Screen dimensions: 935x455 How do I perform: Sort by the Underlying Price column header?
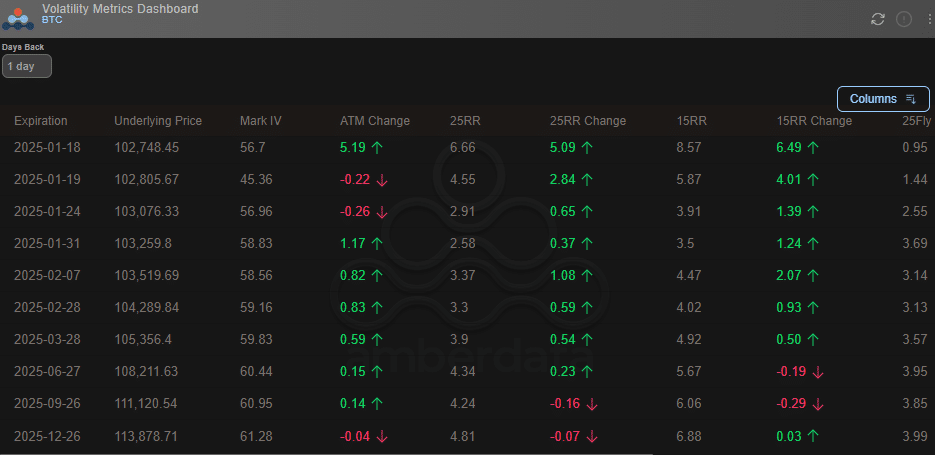tap(158, 121)
